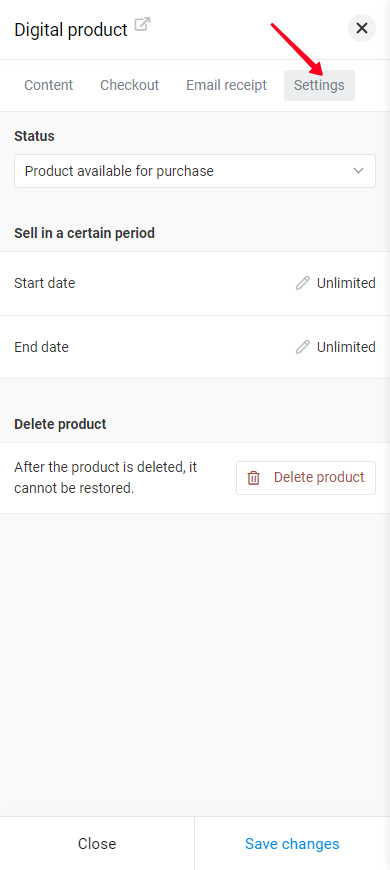Viewport: 390px width, 870px height.
Task: Click the trash can icon in Delete product
Action: (254, 478)
